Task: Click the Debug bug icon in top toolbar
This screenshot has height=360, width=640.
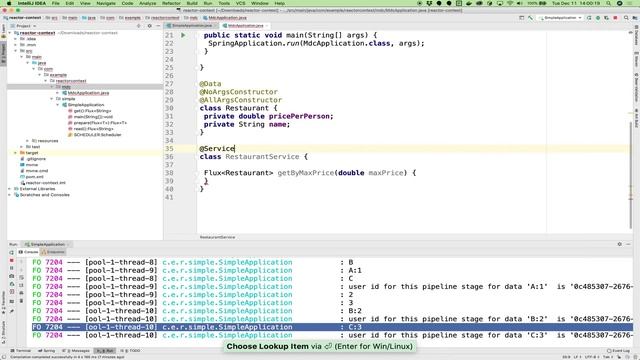Action: [x=598, y=18]
